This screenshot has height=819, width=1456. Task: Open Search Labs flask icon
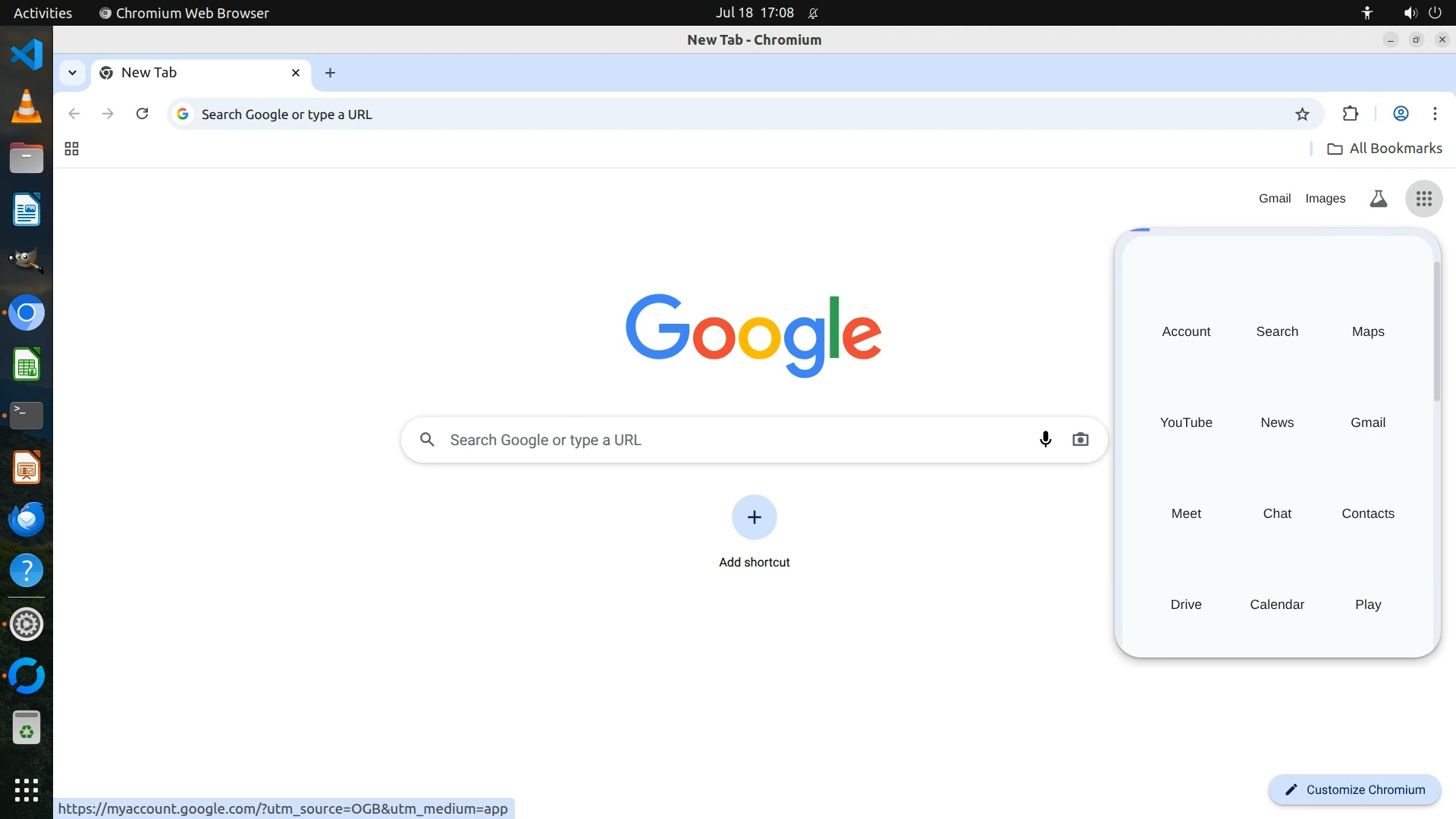coord(1378,199)
